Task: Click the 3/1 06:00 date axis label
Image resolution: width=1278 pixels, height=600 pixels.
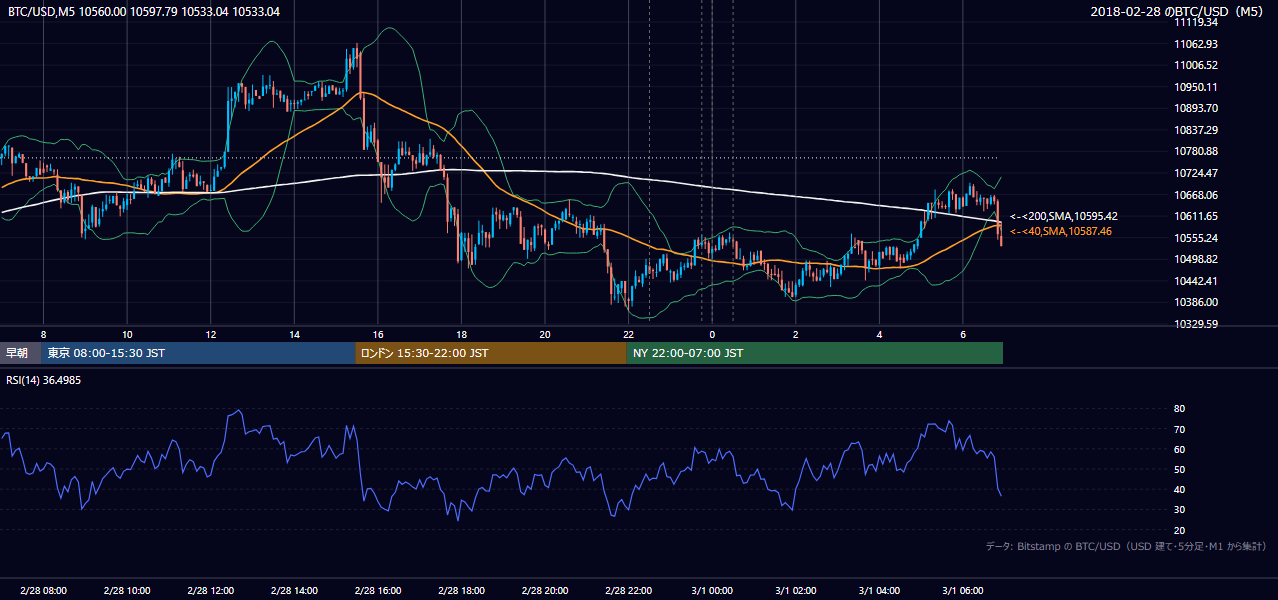Action: [963, 591]
